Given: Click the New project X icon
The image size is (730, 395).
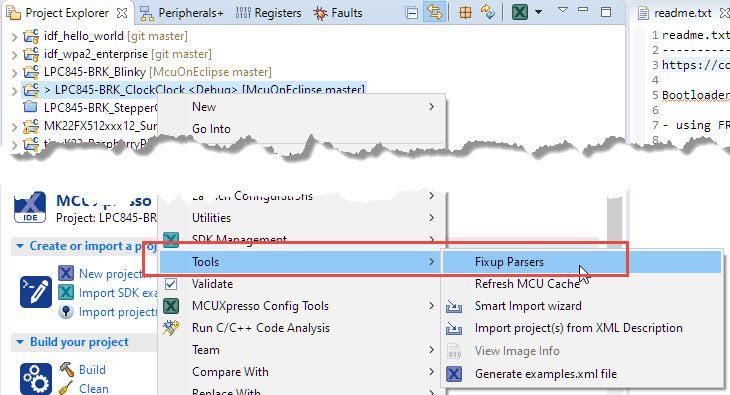Looking at the screenshot, I should [66, 273].
